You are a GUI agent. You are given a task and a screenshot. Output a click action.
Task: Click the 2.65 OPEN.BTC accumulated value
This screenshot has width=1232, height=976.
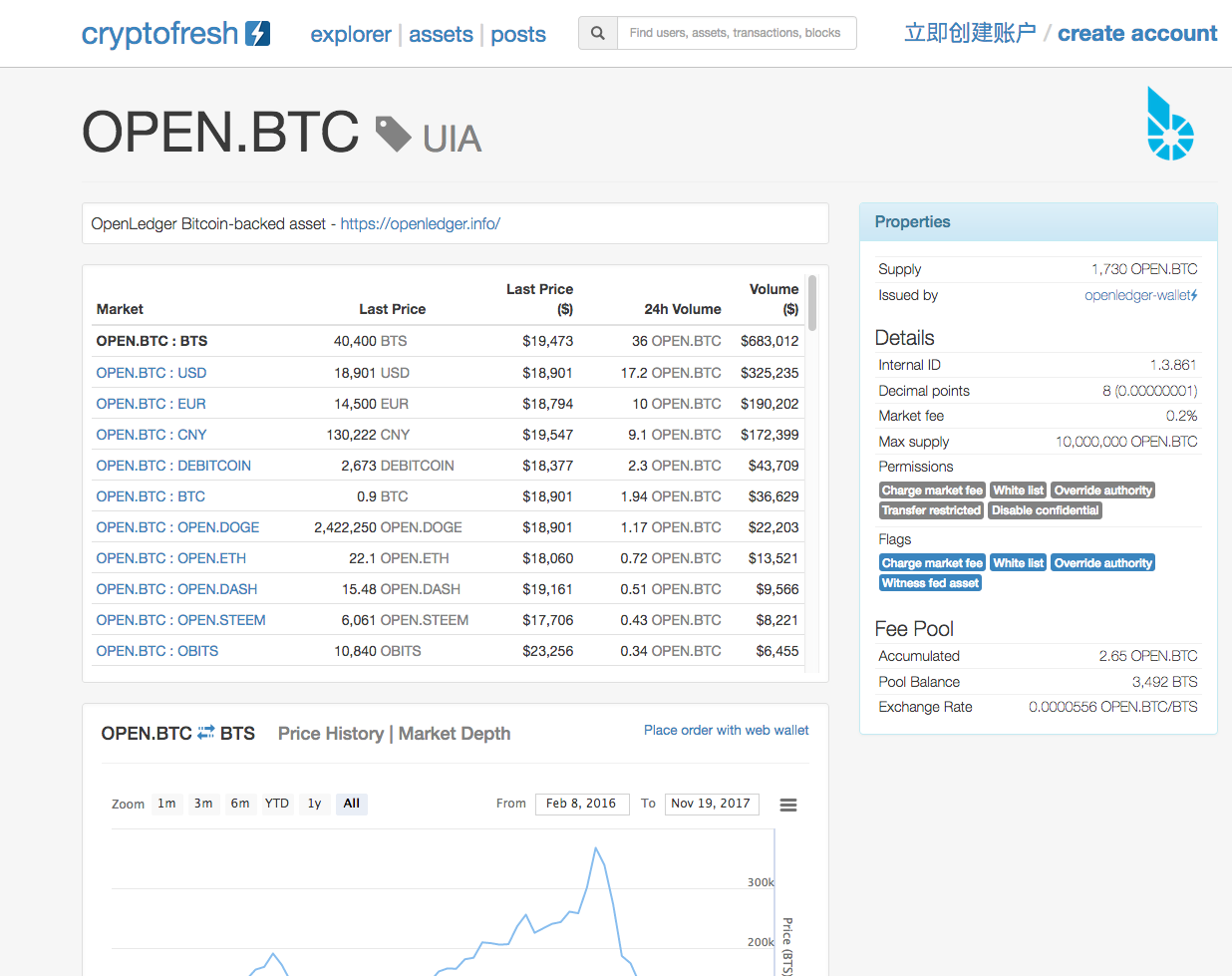point(1148,656)
